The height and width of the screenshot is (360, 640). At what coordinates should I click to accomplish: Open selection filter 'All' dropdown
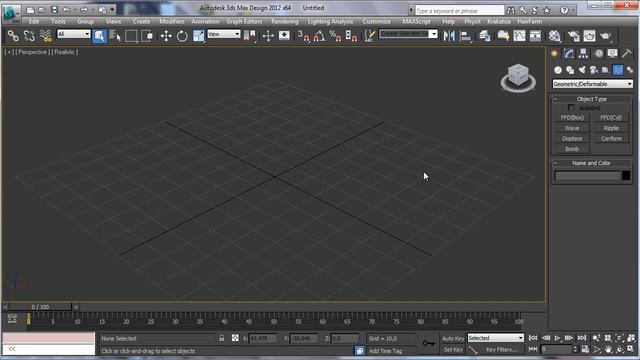coord(73,34)
